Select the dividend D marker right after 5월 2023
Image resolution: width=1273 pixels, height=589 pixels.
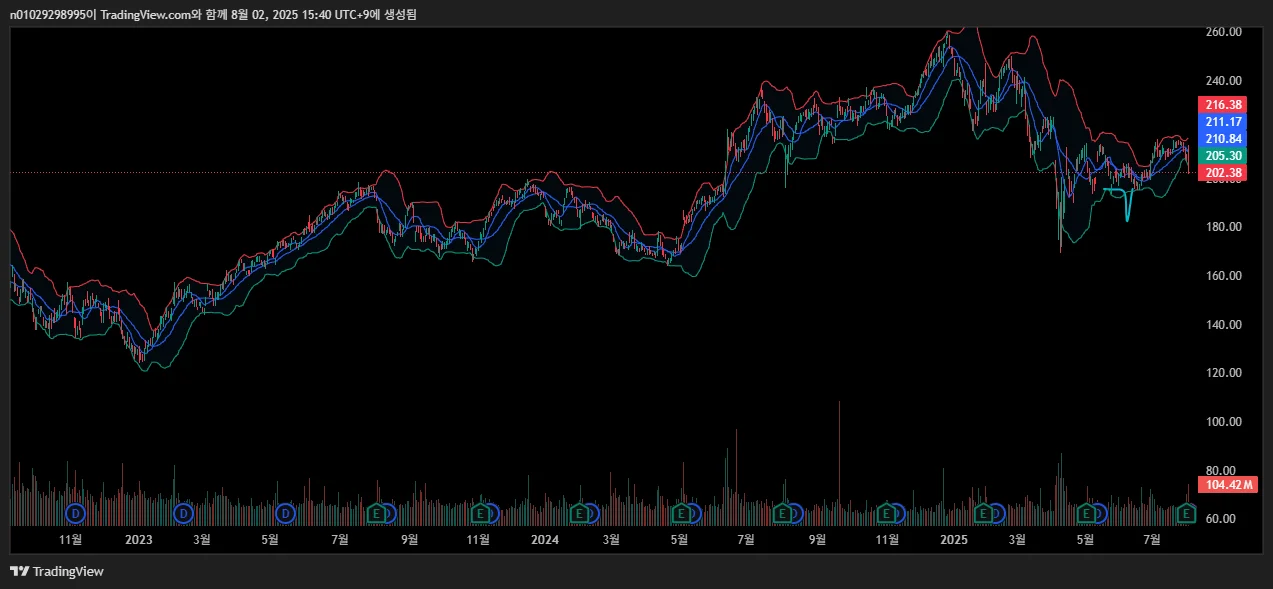point(285,513)
